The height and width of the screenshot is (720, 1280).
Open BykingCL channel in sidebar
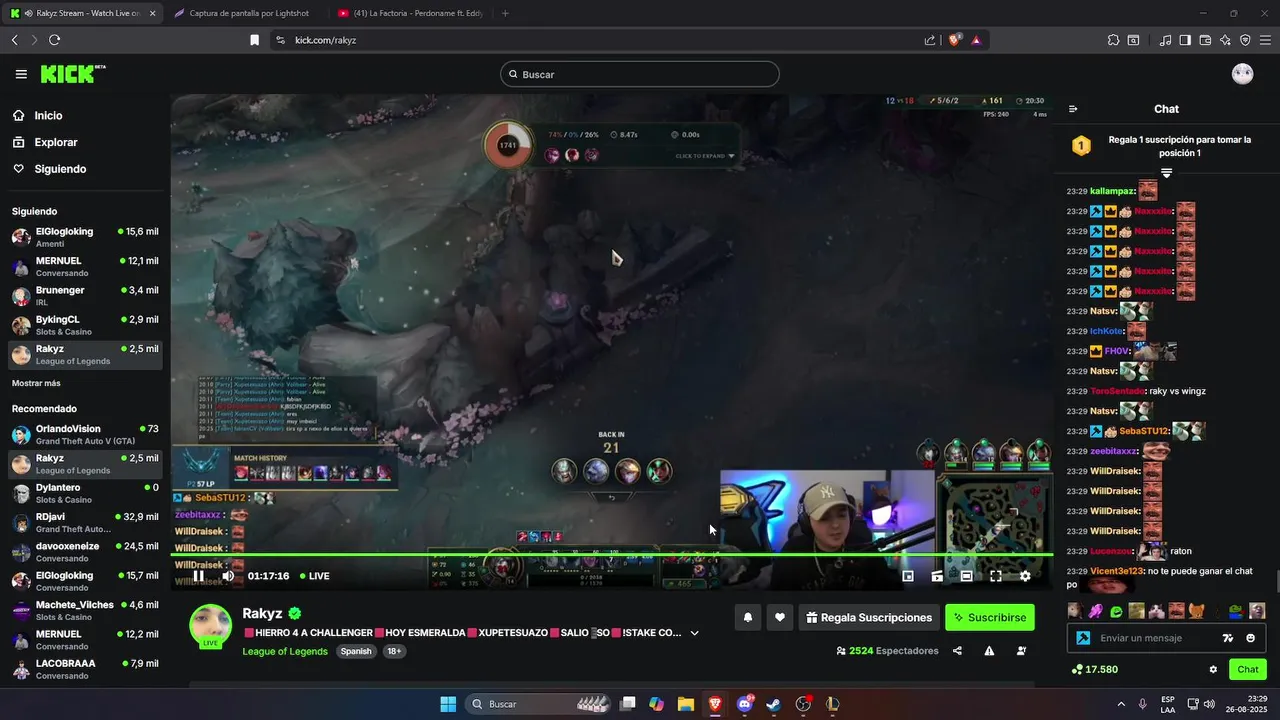(x=85, y=325)
